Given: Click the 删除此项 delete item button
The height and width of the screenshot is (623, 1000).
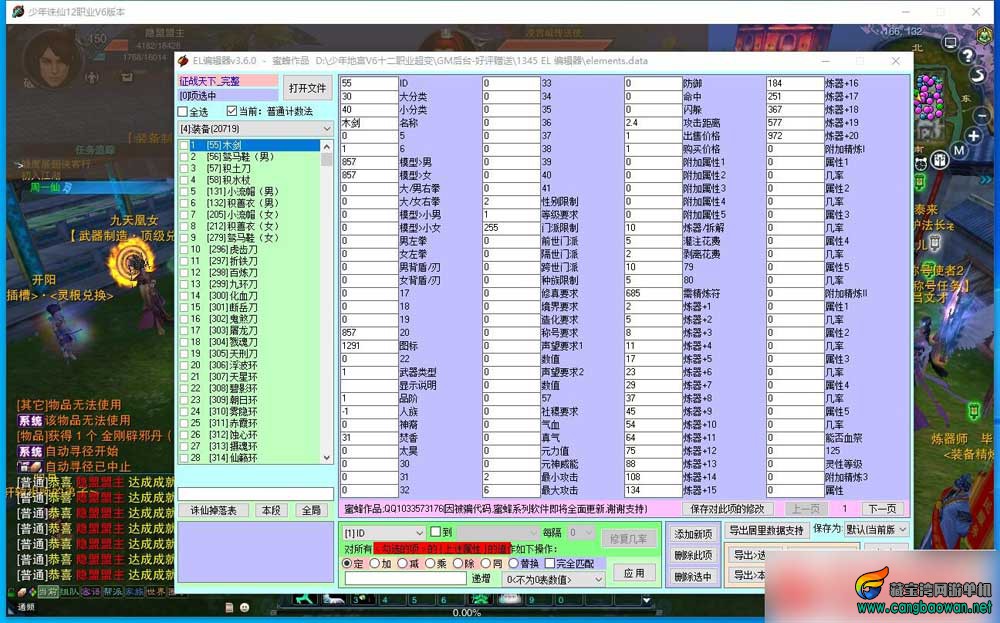Looking at the screenshot, I should pos(693,555).
